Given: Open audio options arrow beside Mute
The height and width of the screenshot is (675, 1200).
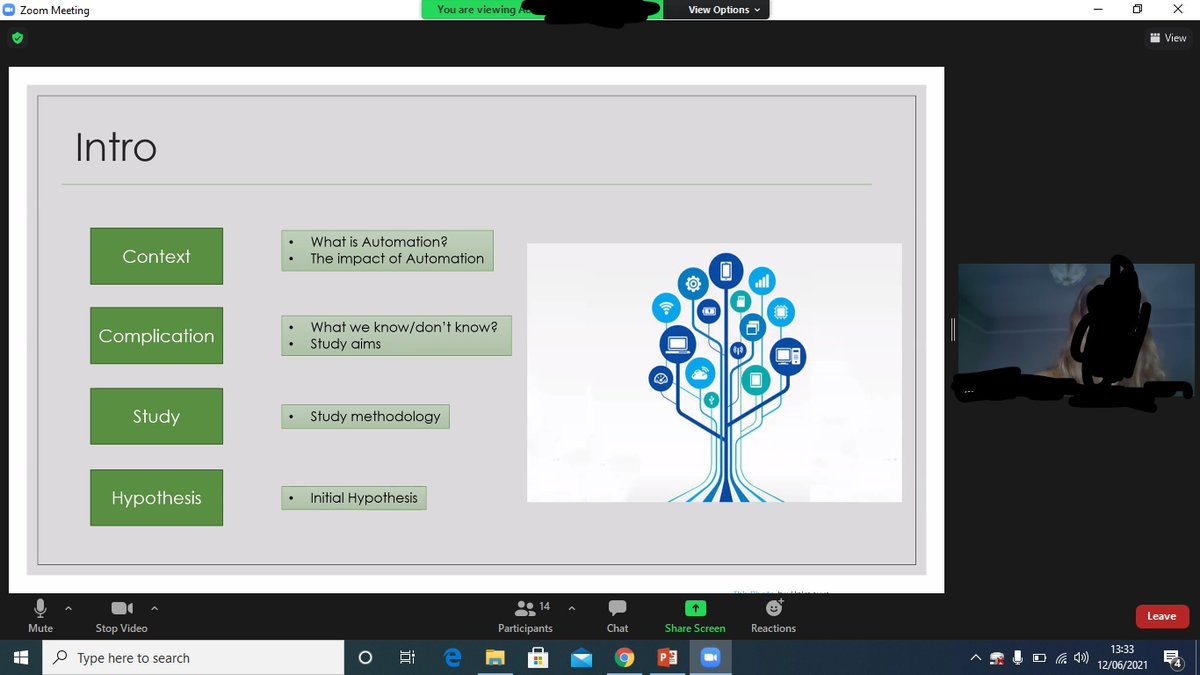Looking at the screenshot, I should (68, 607).
